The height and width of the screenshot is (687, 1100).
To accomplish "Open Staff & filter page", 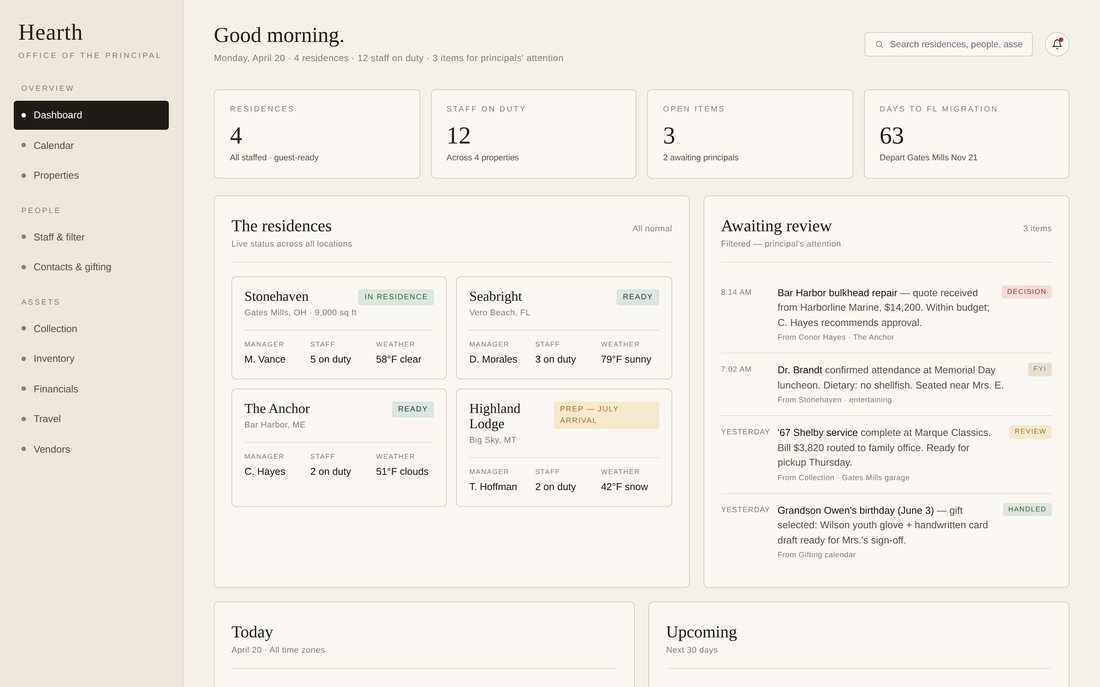I will 91,237.
